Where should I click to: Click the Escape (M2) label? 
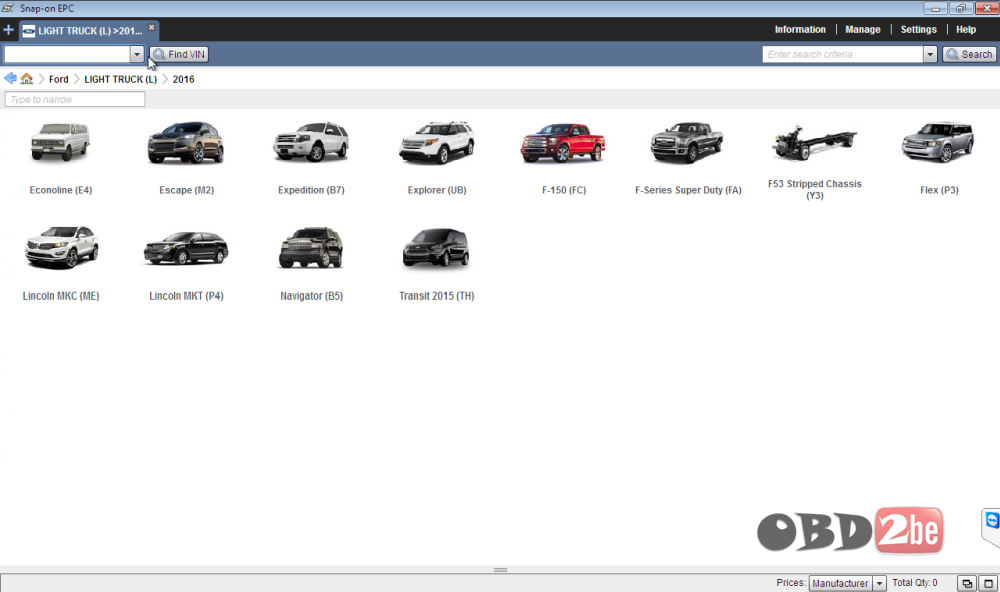(x=186, y=190)
